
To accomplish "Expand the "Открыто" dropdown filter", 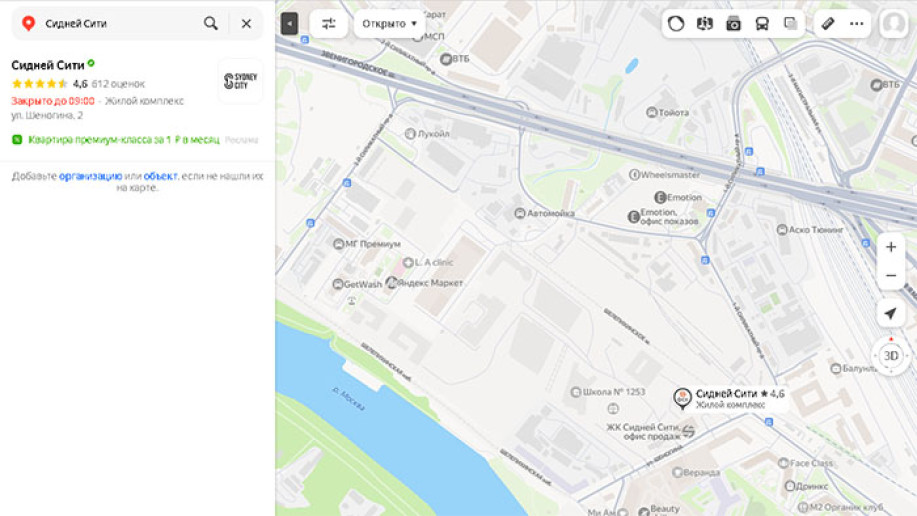I will (x=389, y=23).
